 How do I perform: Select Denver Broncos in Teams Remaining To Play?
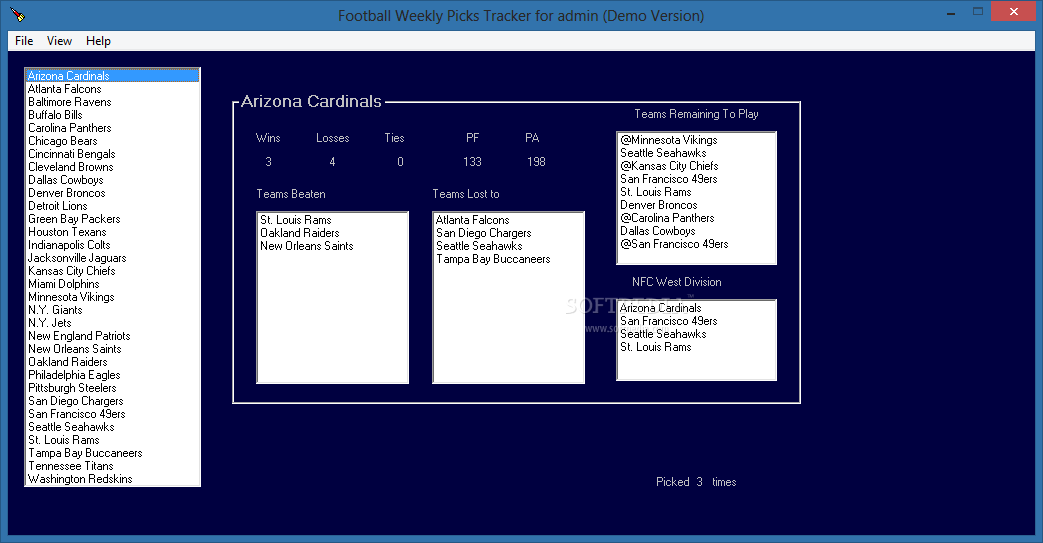coord(696,205)
